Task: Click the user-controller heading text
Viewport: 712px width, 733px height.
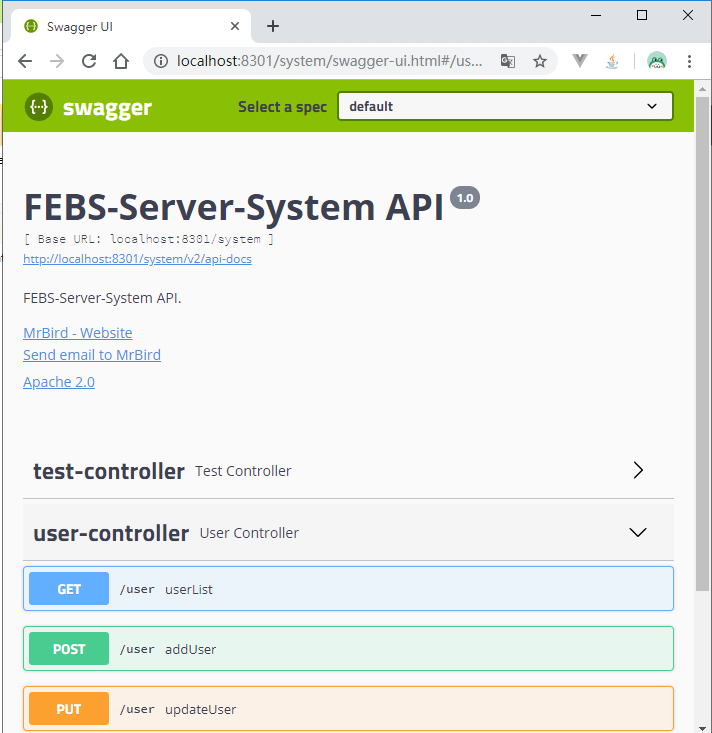Action: (111, 533)
